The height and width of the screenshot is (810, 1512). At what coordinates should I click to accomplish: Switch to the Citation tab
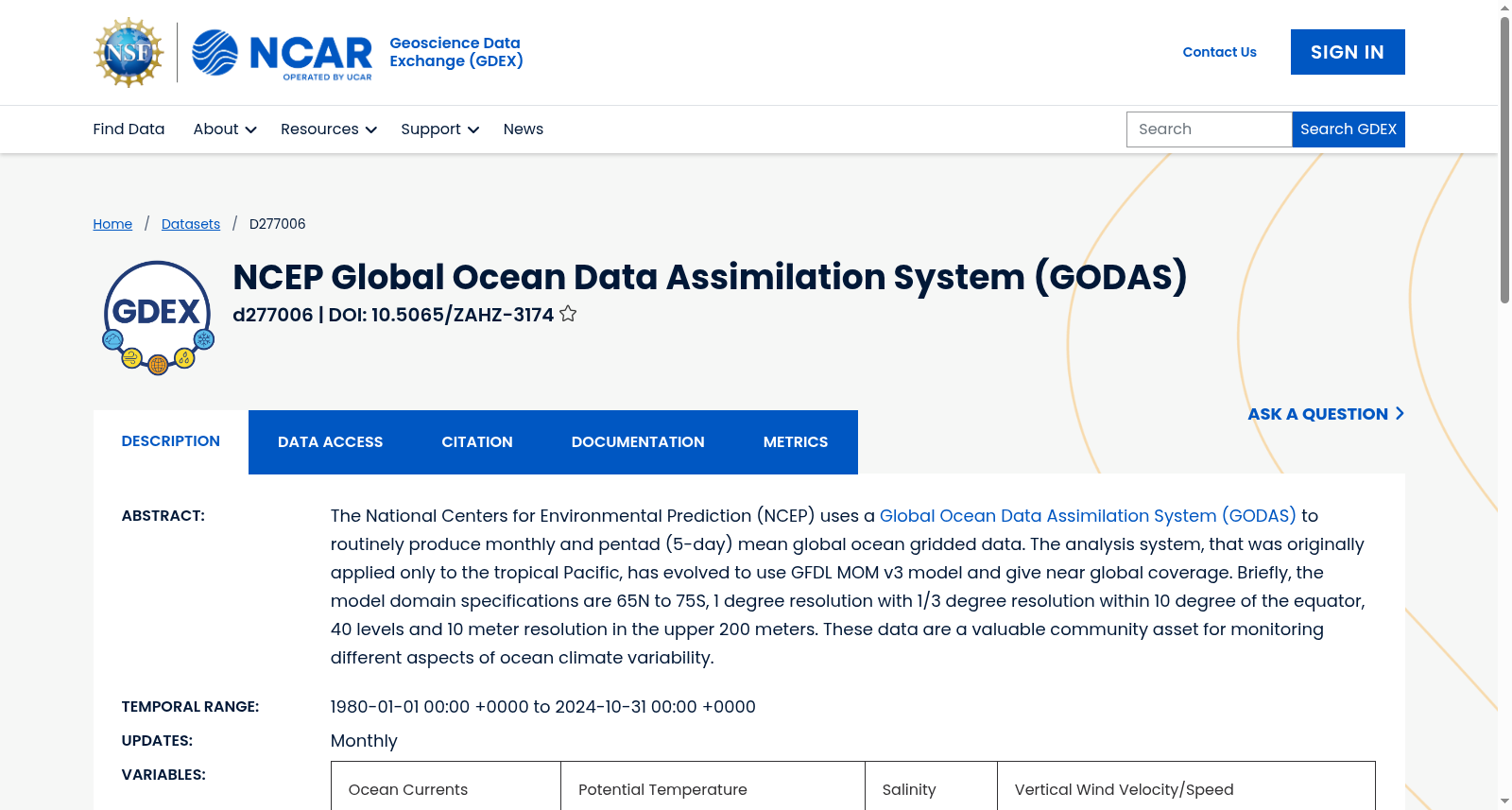477,442
